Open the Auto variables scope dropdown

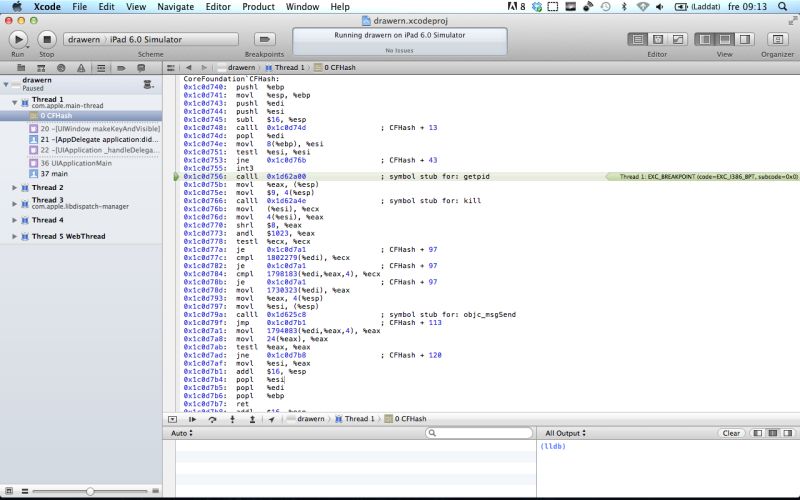click(182, 433)
